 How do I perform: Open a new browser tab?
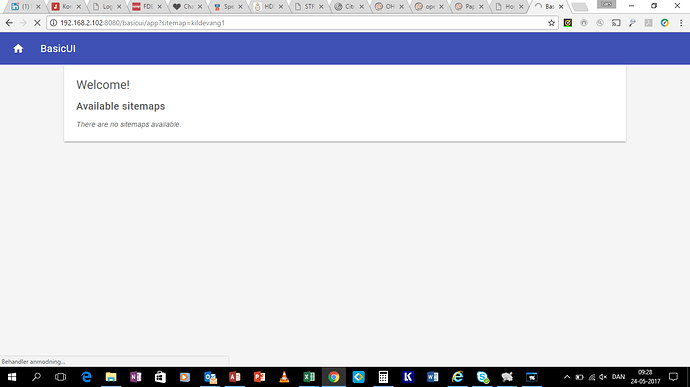[580, 7]
